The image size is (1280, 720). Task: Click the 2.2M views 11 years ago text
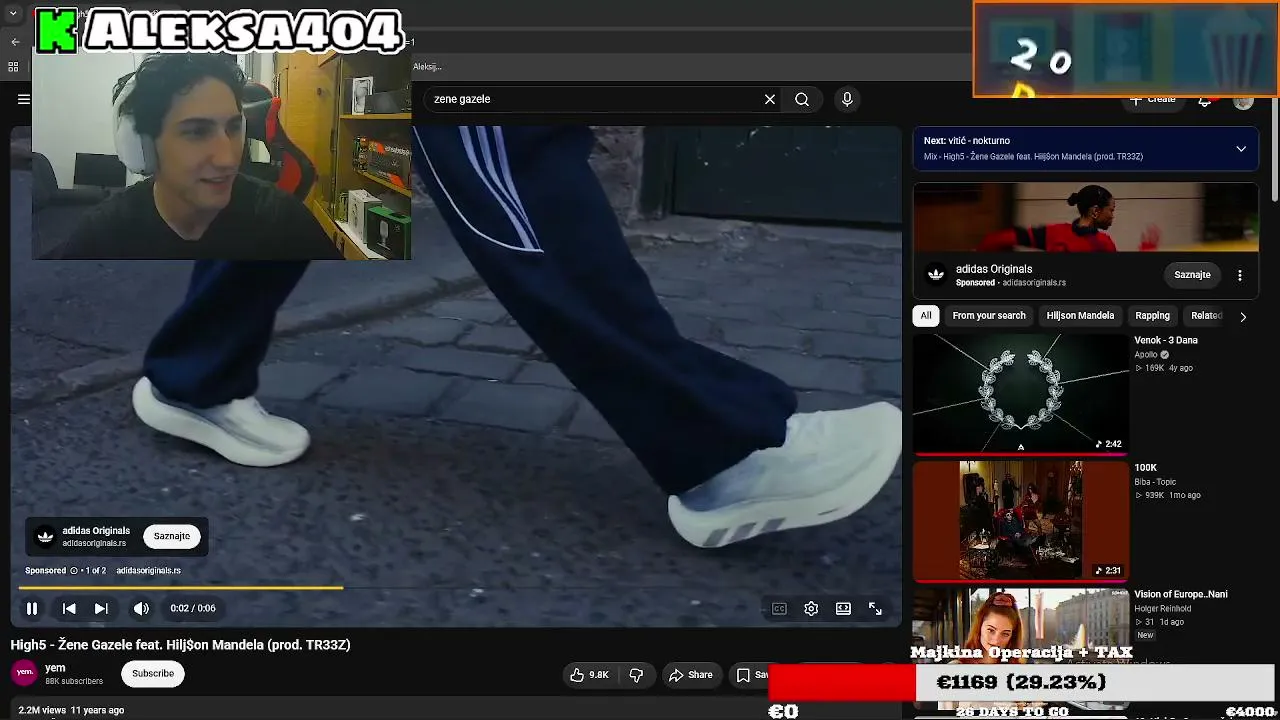(x=71, y=710)
